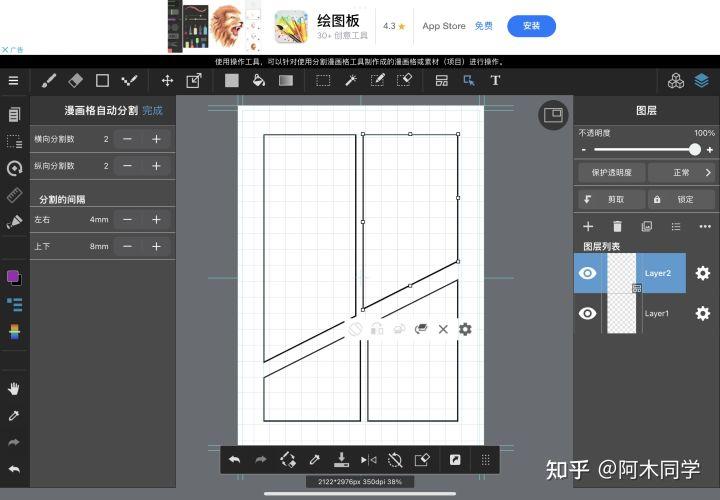Duplicate layer icon in layer panel
The height and width of the screenshot is (500, 720).
tap(647, 226)
